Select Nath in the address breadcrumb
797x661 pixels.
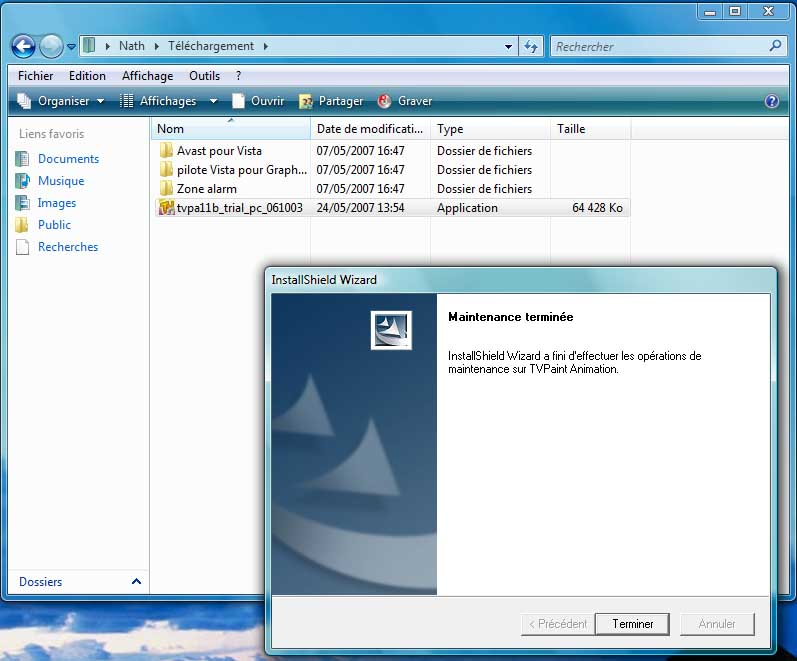point(132,46)
